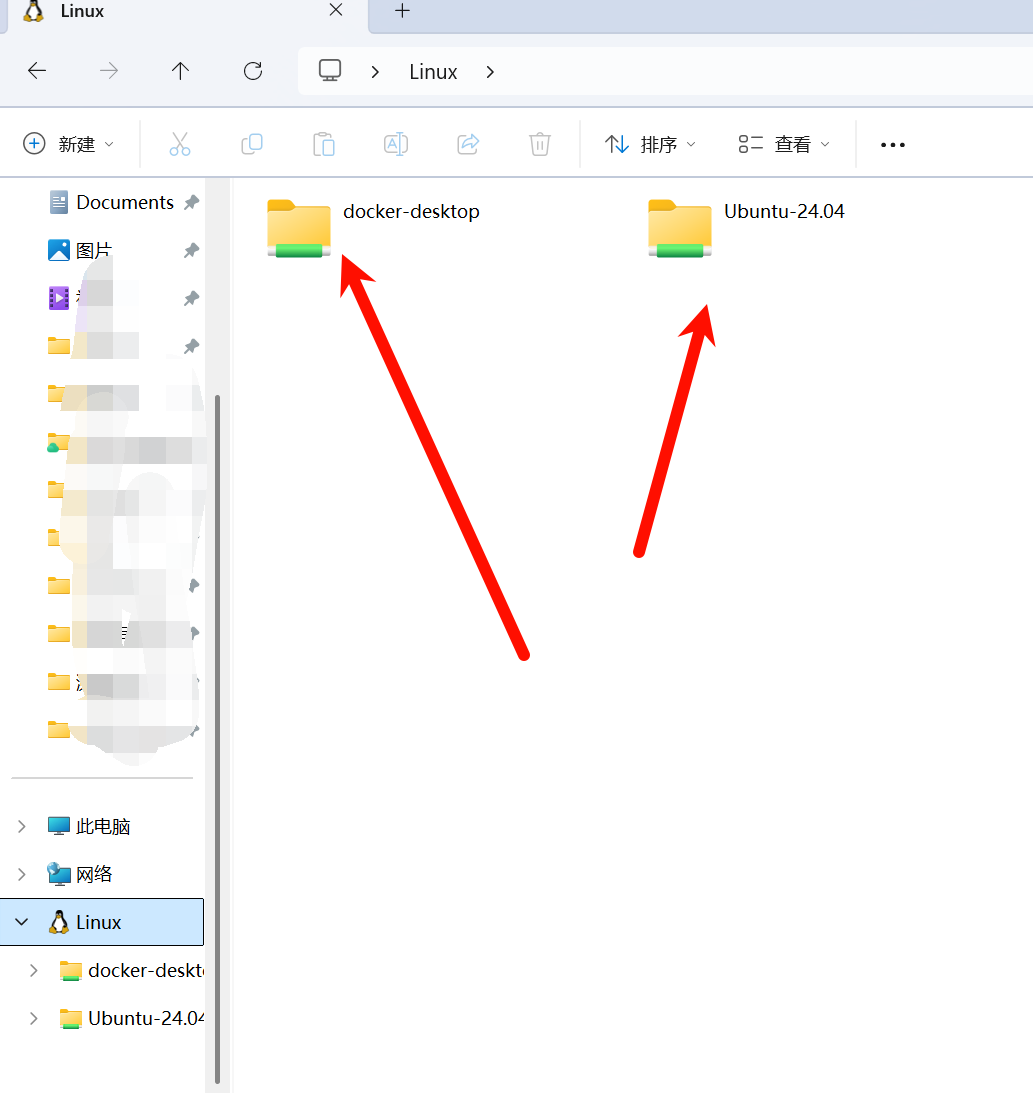Image resolution: width=1033 pixels, height=1093 pixels.
Task: Close the Linux tab
Action: click(x=336, y=10)
